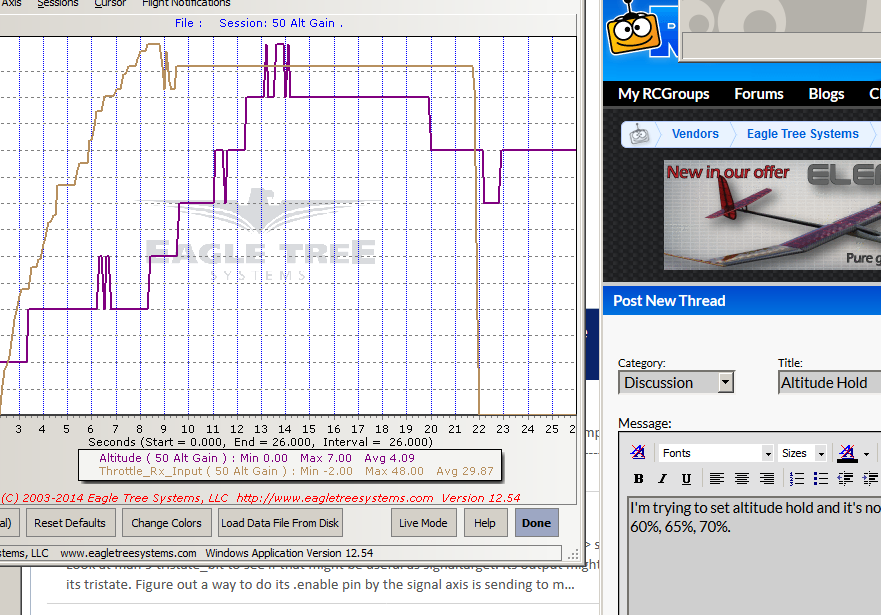Click the Seconds start/end interval label

[260, 442]
